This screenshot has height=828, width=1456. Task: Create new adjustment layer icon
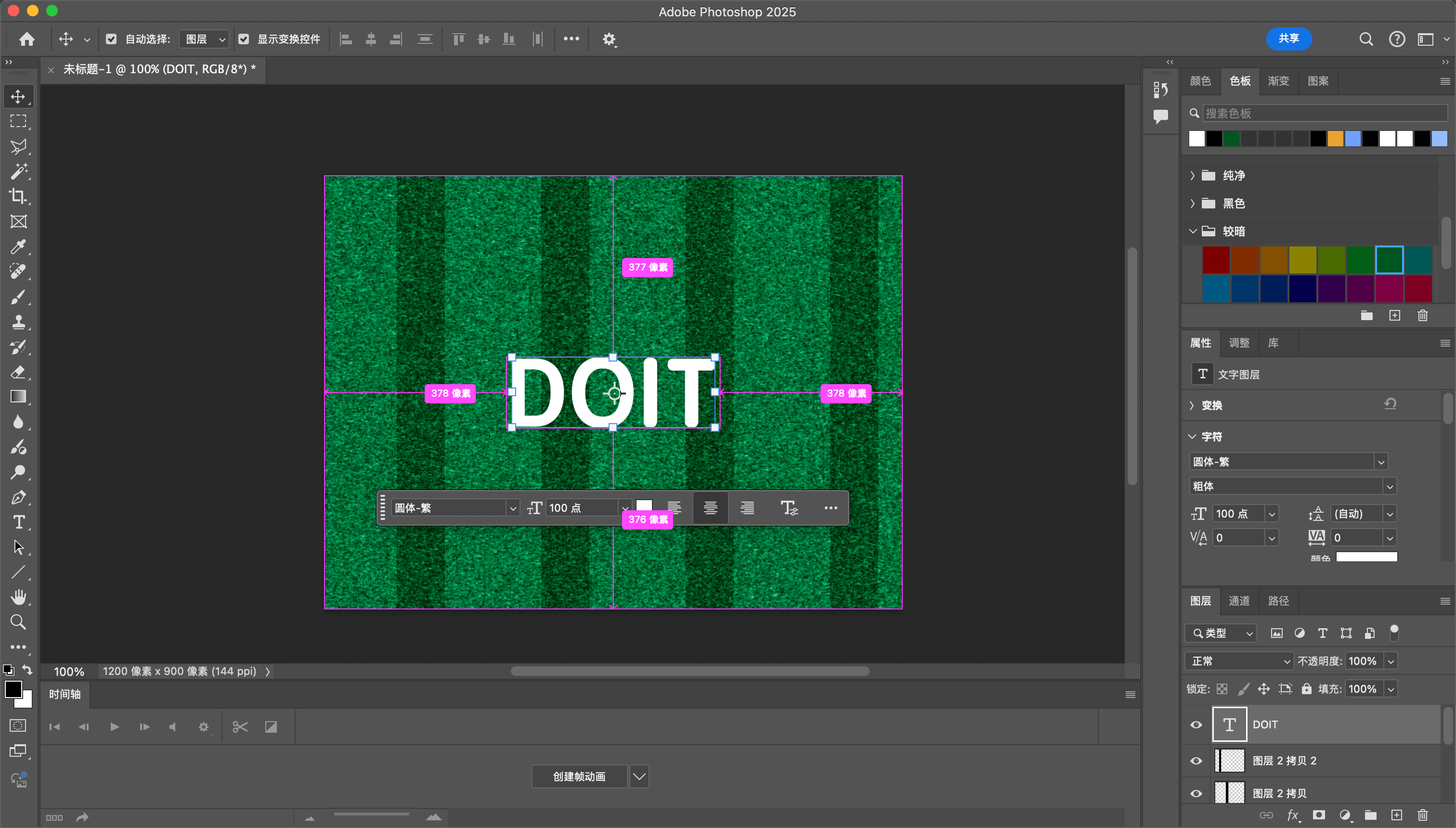(1345, 815)
